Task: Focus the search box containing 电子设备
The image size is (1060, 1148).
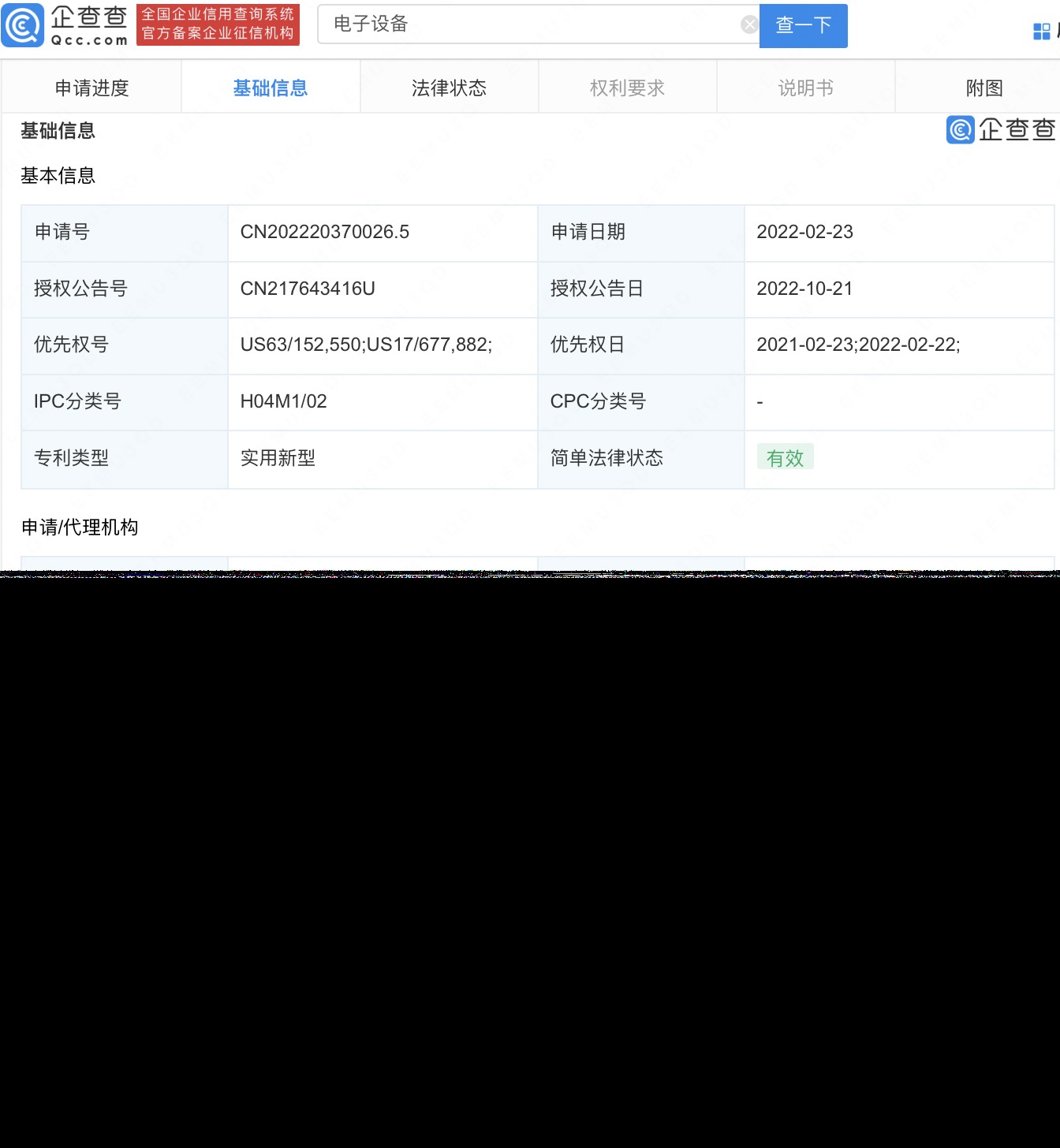Action: (x=538, y=24)
